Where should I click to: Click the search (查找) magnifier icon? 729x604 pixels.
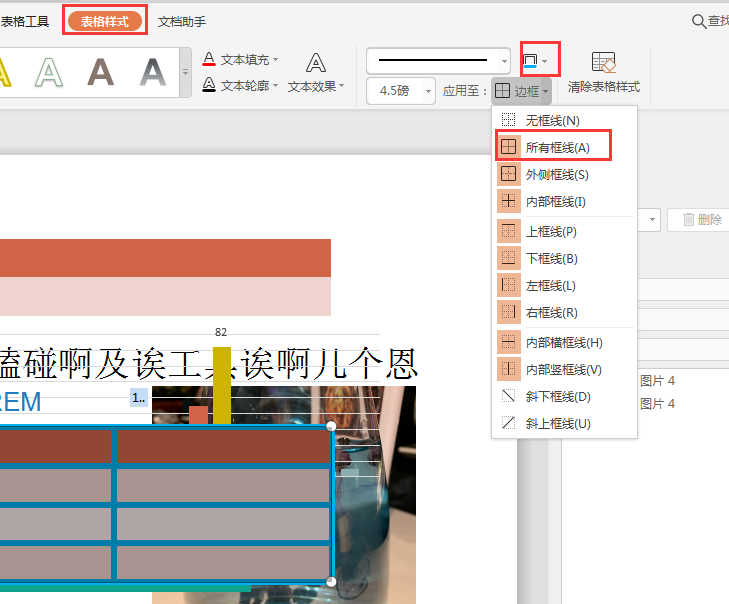click(698, 21)
